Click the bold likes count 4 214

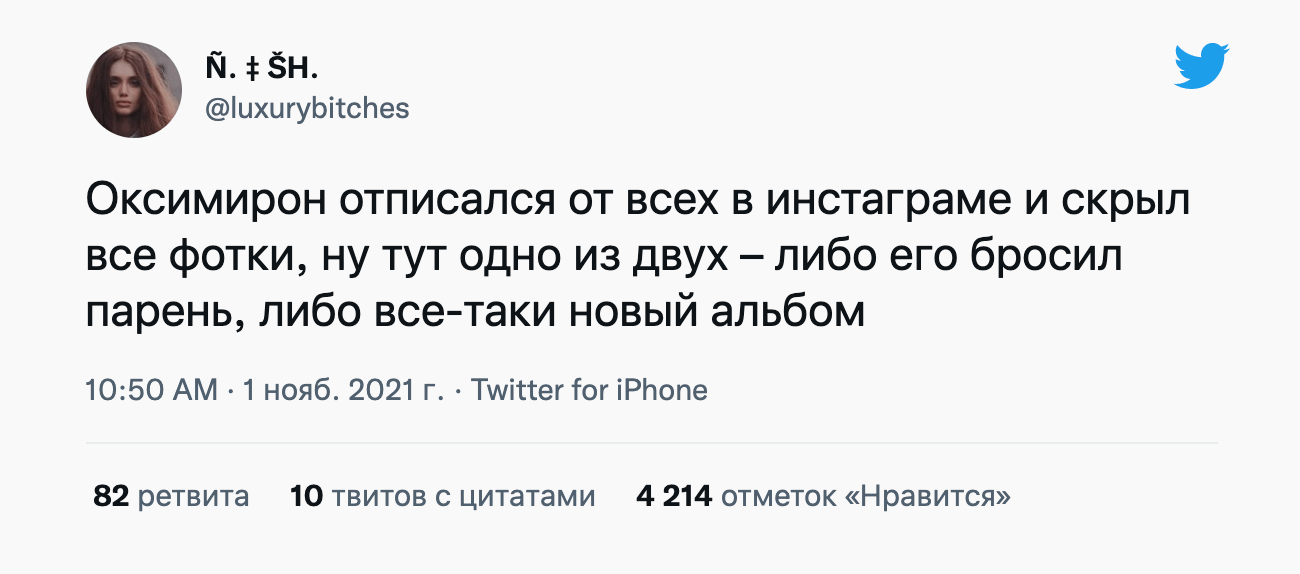pyautogui.click(x=674, y=496)
